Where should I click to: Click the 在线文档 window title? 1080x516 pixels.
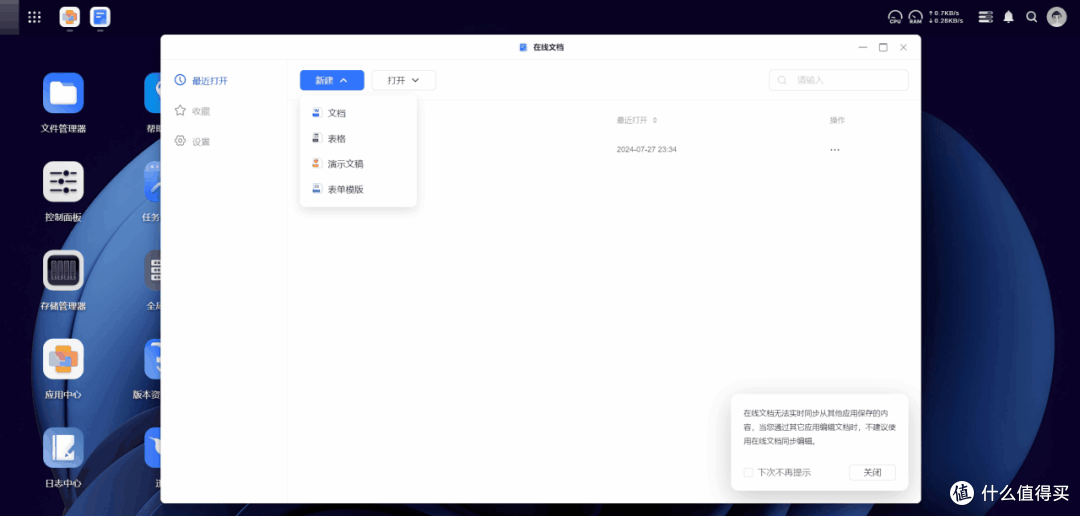click(x=548, y=48)
